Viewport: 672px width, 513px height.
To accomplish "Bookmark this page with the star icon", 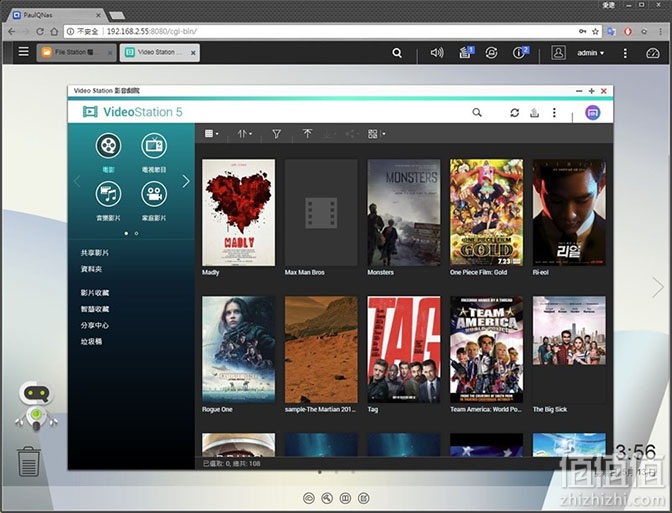I will (595, 31).
